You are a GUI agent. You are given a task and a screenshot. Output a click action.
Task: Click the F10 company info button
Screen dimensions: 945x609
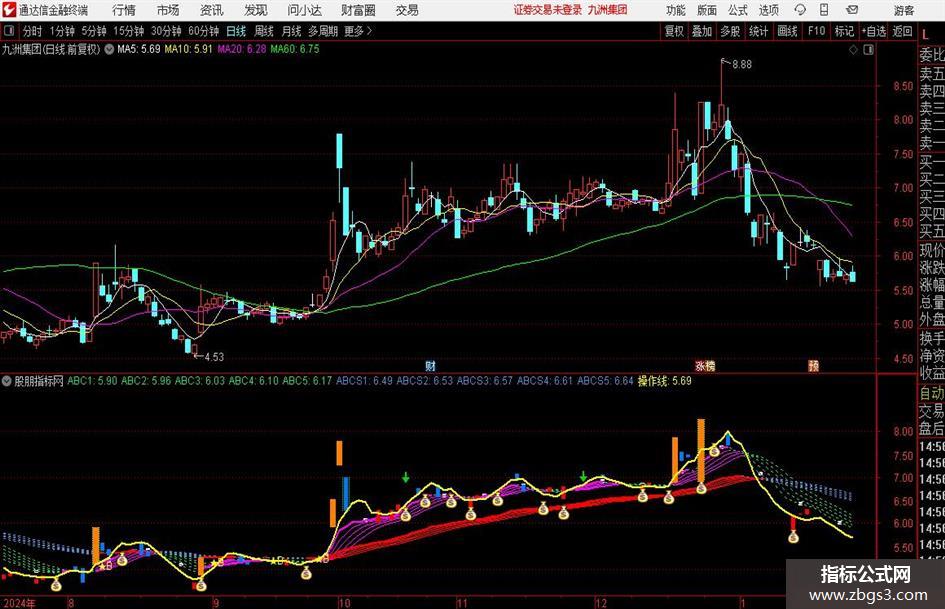(817, 31)
